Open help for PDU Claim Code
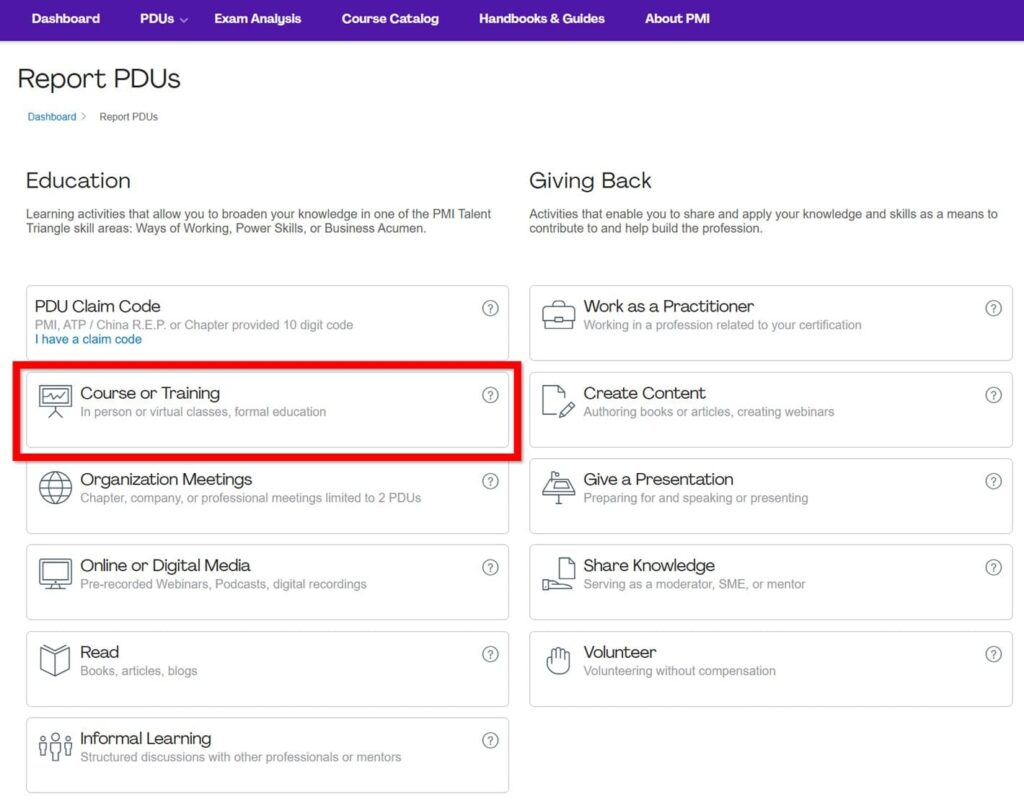The image size is (1024, 802). pos(490,308)
